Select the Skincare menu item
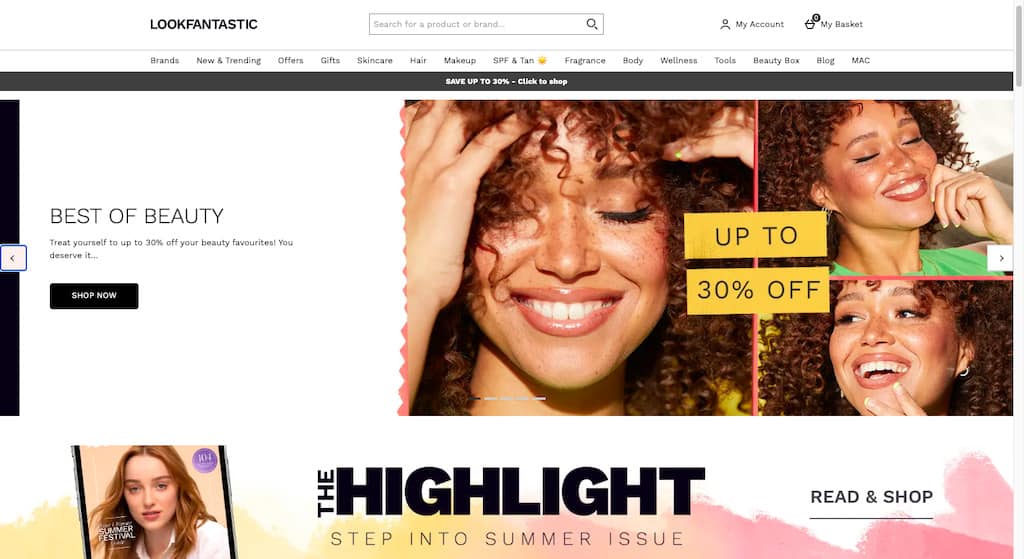1024x559 pixels. pyautogui.click(x=375, y=60)
